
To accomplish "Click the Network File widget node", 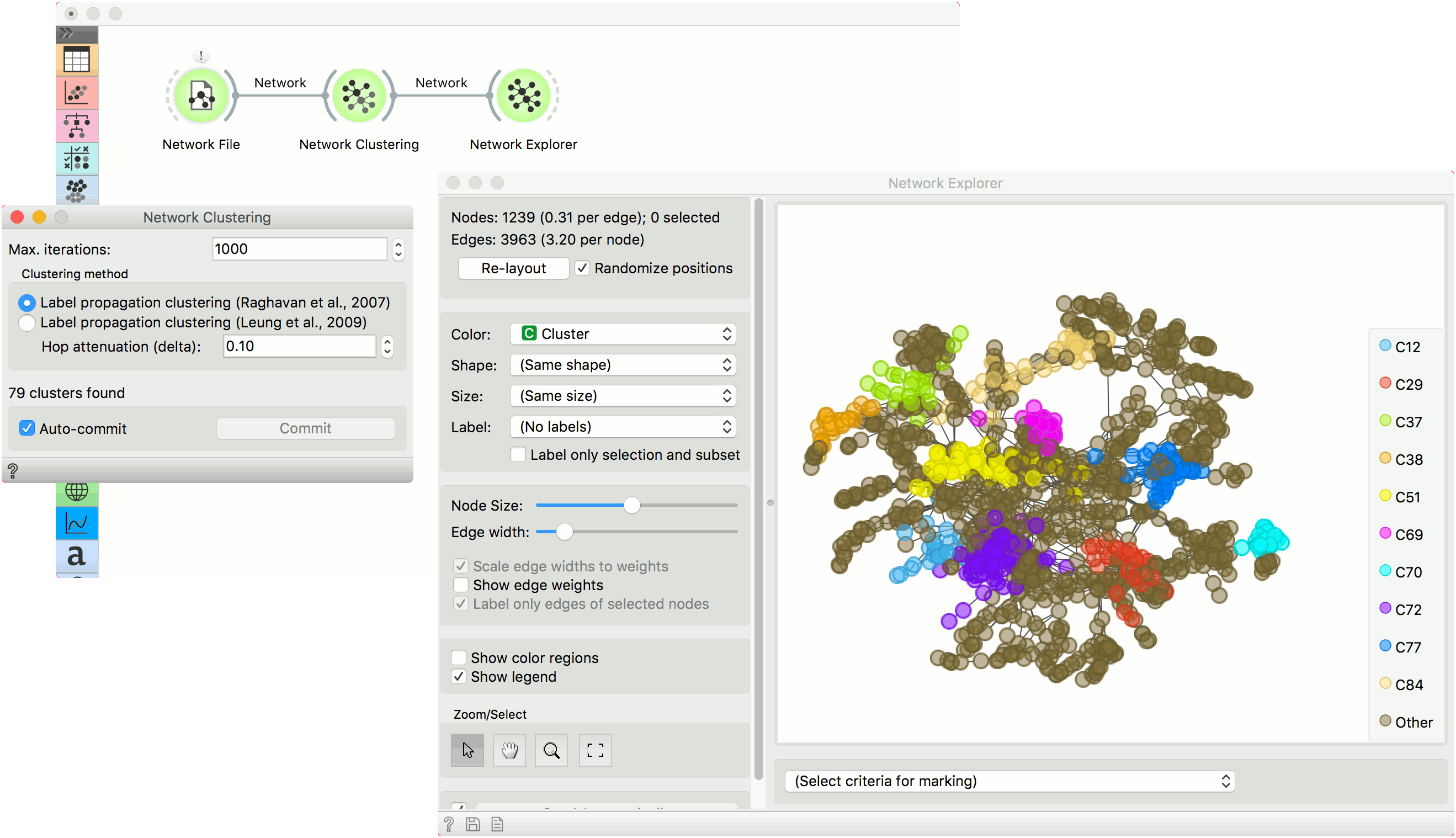I will pyautogui.click(x=201, y=96).
